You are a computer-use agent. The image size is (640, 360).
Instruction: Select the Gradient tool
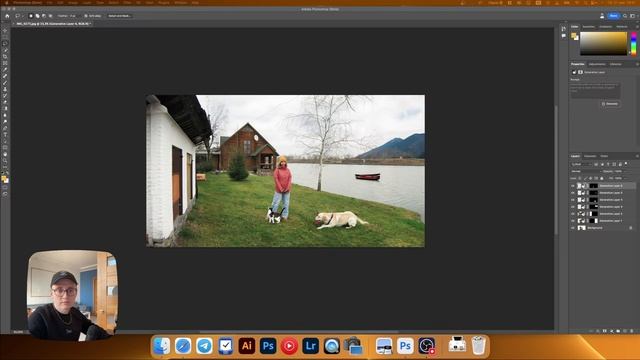[5, 109]
